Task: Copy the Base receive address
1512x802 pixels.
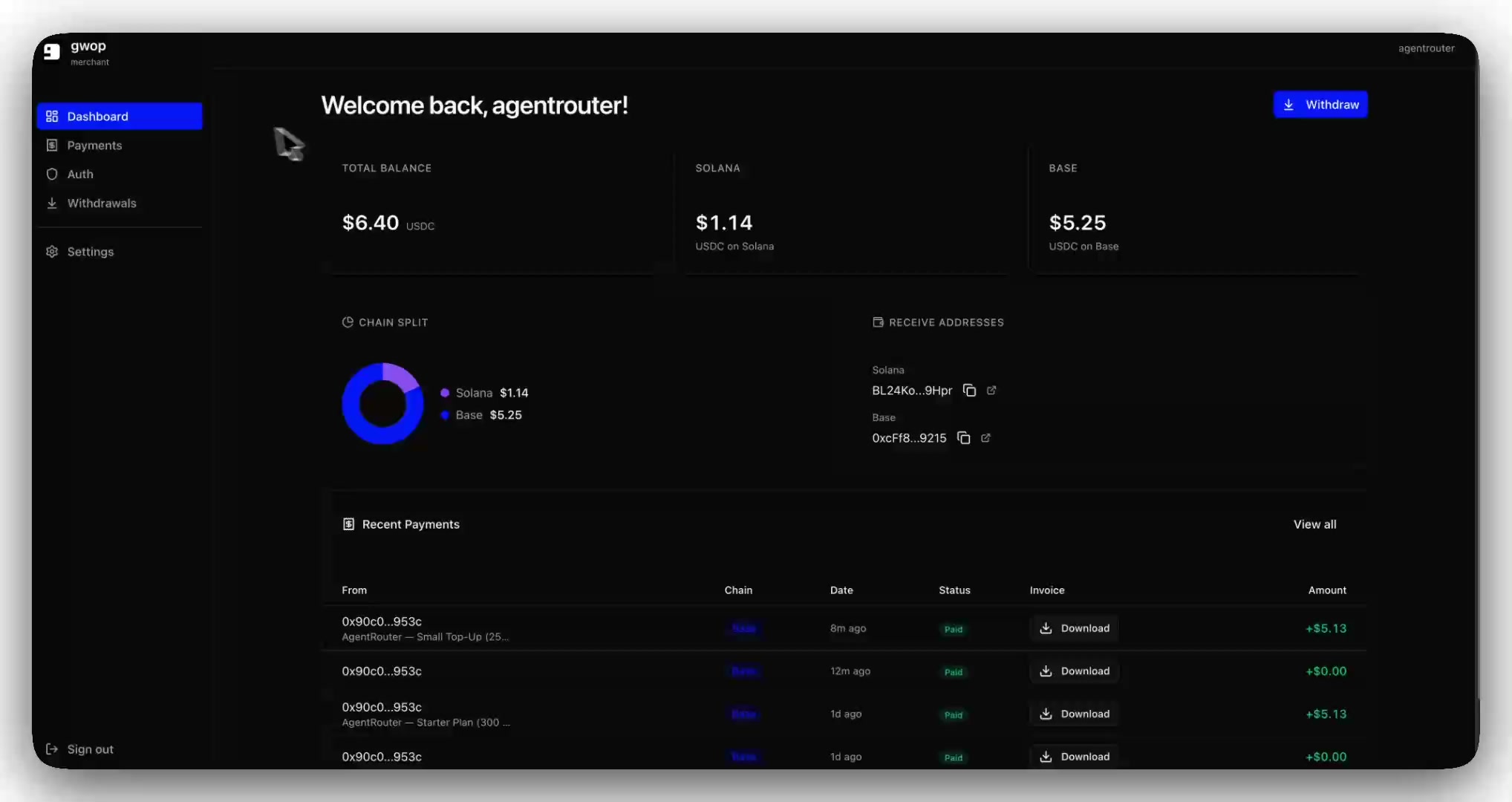Action: [x=964, y=438]
